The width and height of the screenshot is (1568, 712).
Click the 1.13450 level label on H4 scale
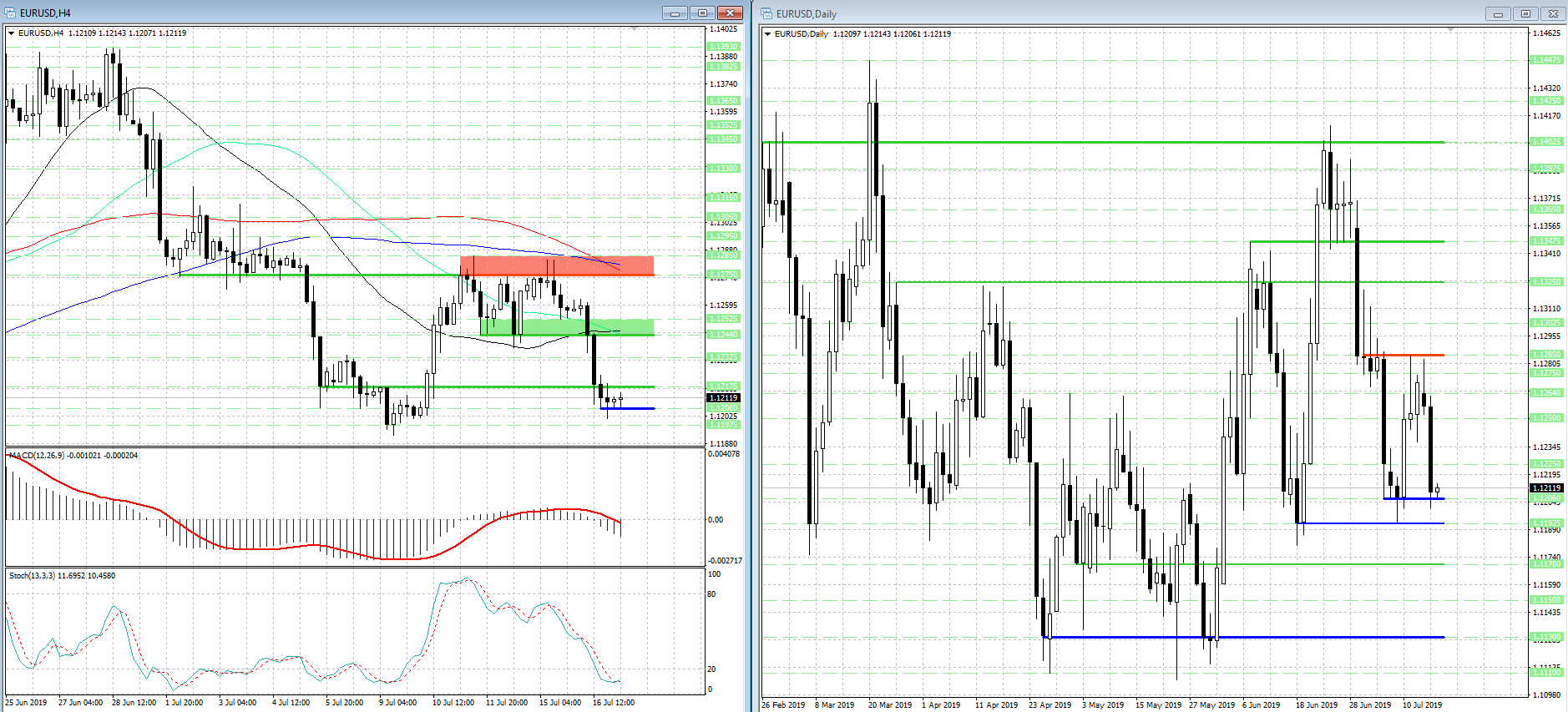pos(723,139)
